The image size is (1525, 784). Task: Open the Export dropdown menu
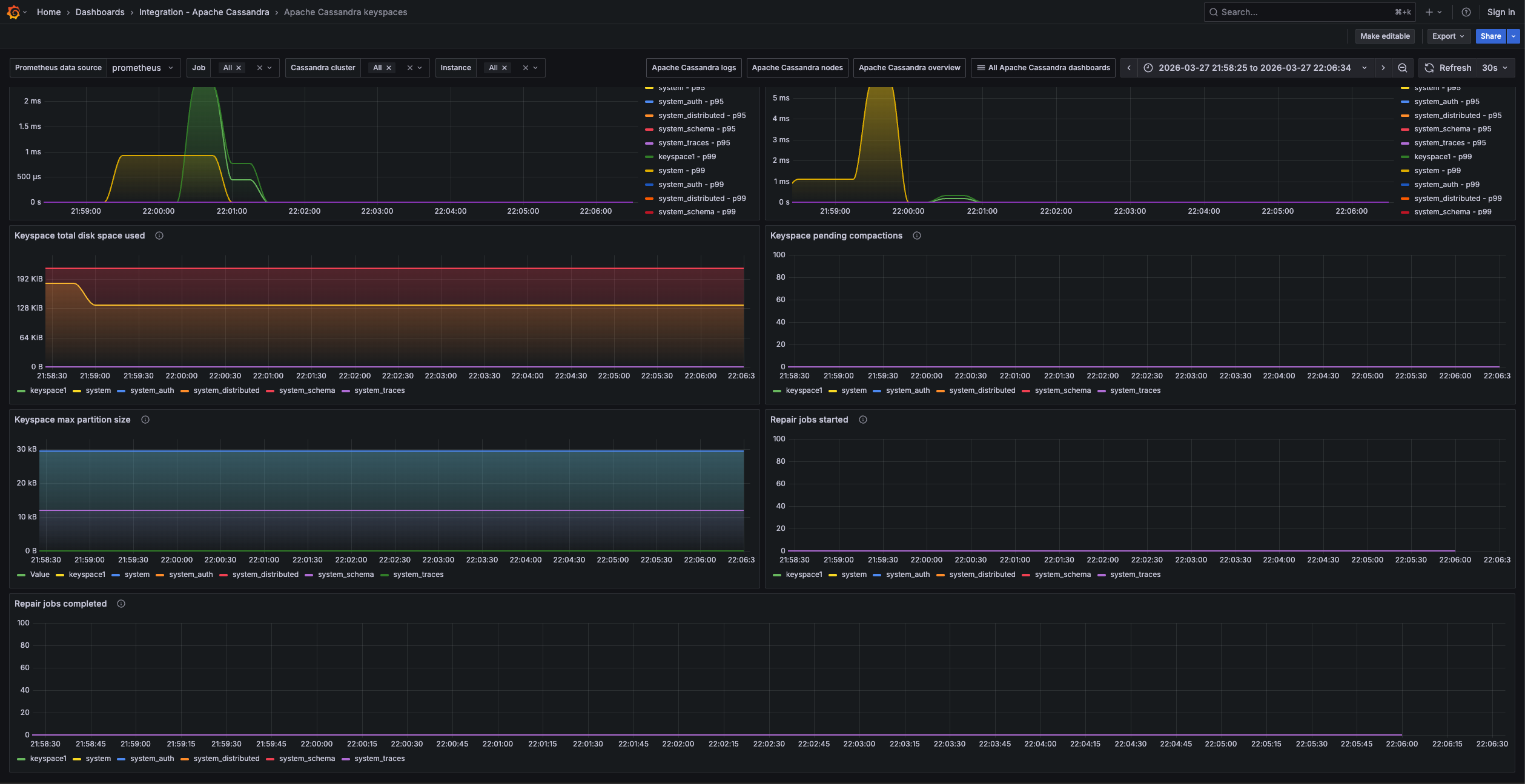1448,36
